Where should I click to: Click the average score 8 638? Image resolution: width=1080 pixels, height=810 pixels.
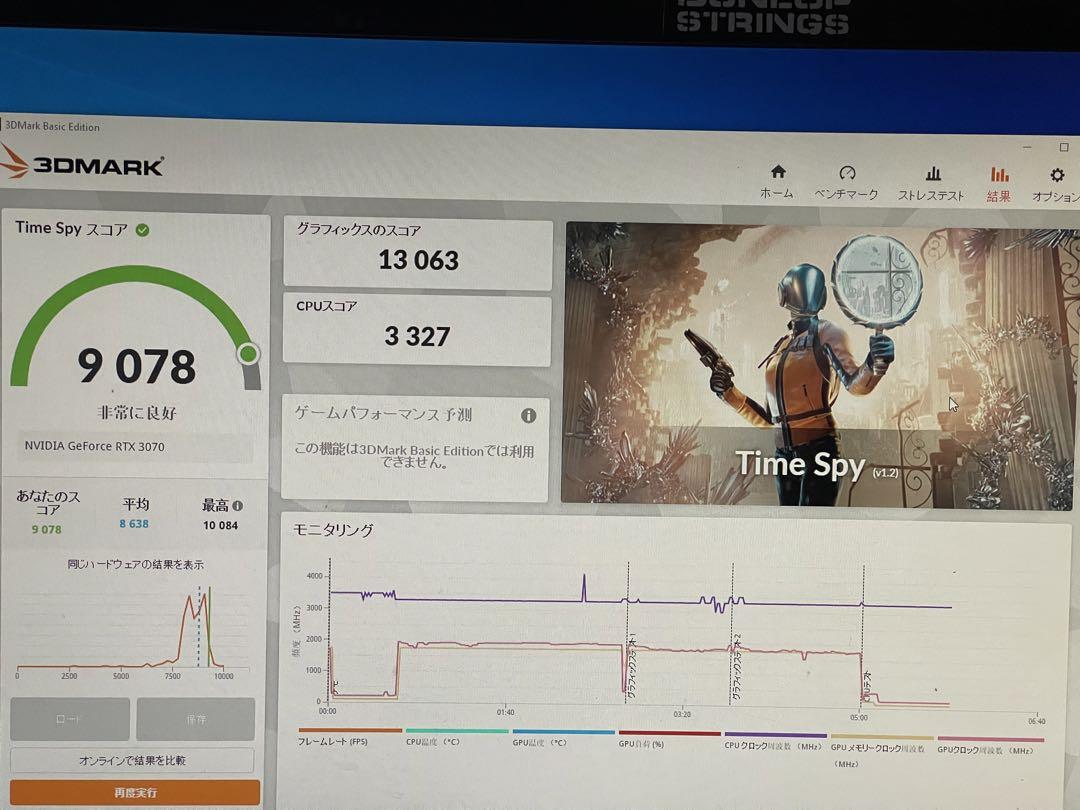(x=134, y=523)
